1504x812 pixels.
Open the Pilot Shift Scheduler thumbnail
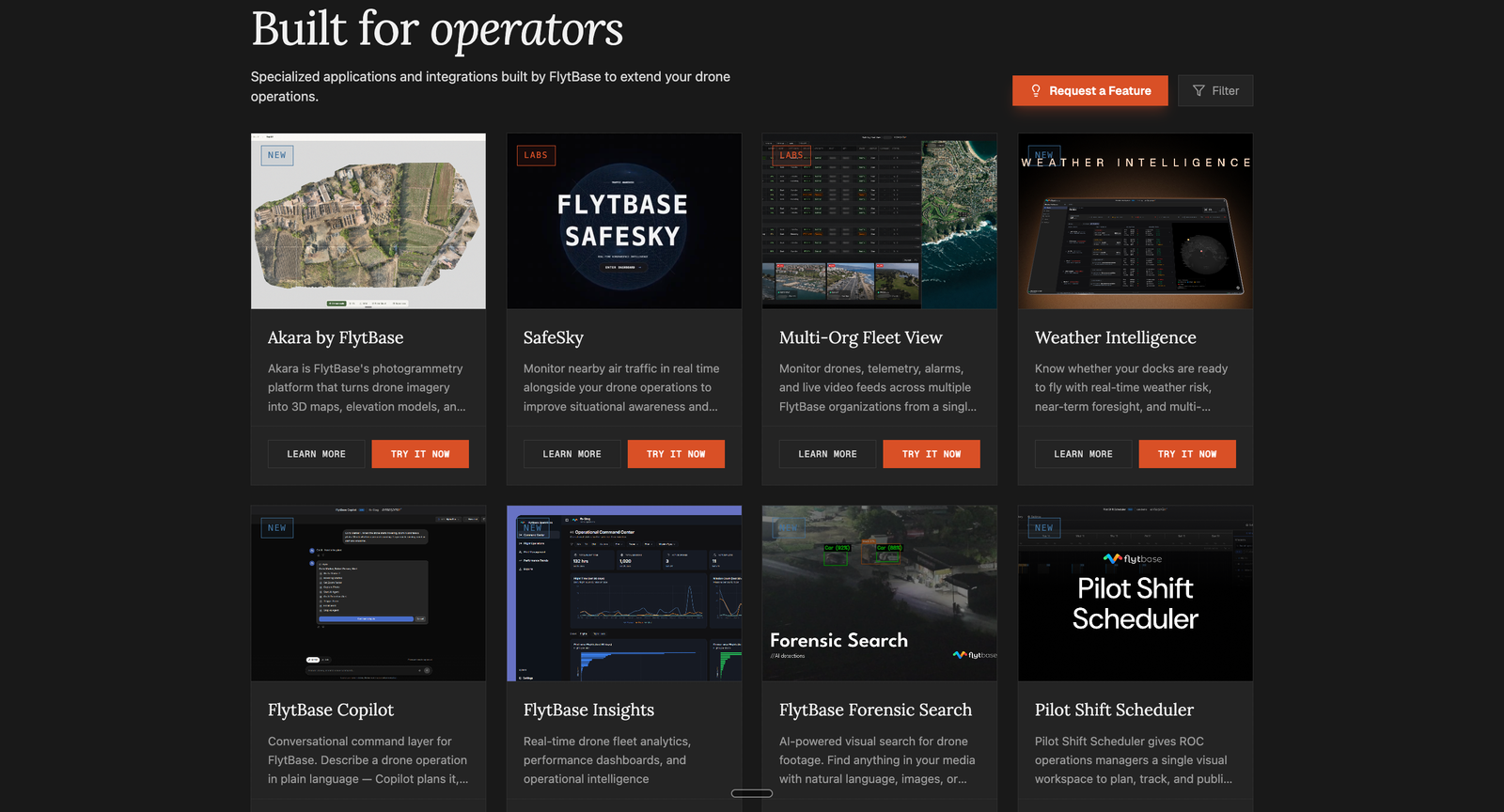(x=1136, y=593)
